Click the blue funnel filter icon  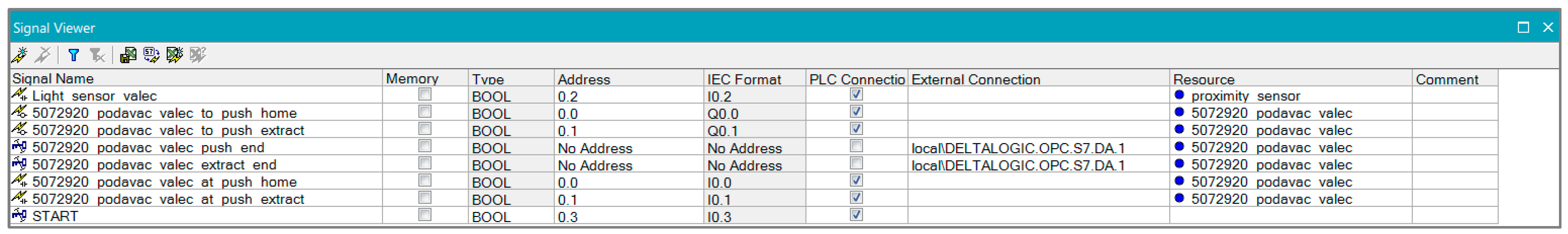tap(74, 55)
